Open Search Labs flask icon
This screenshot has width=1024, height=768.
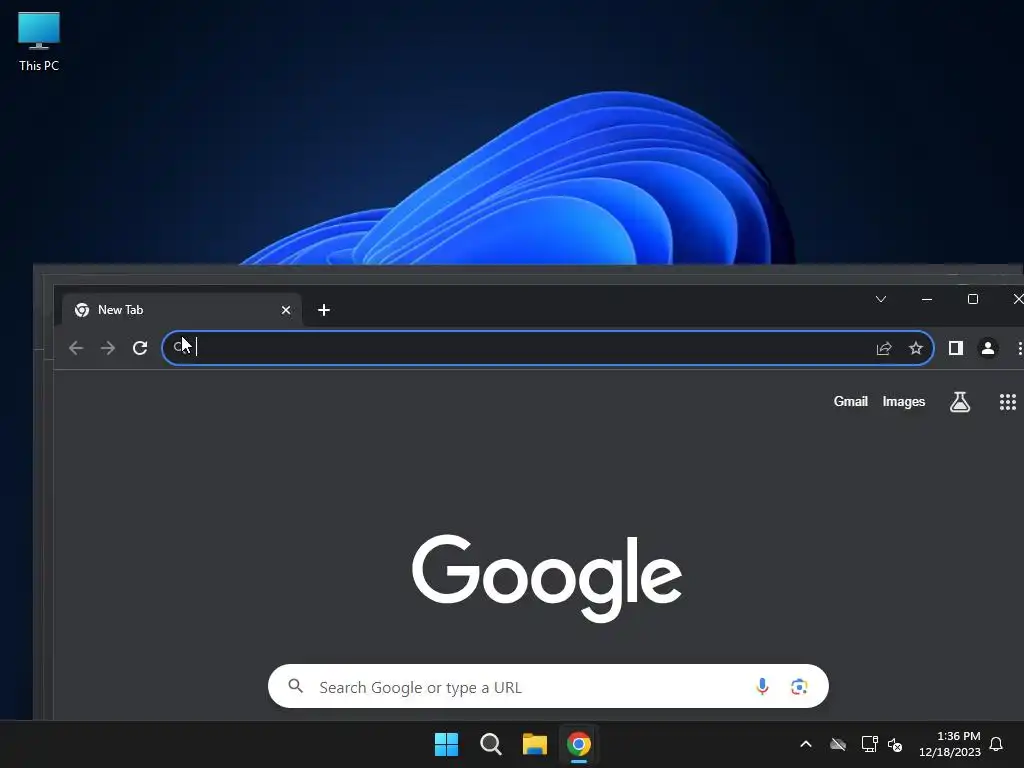click(959, 402)
